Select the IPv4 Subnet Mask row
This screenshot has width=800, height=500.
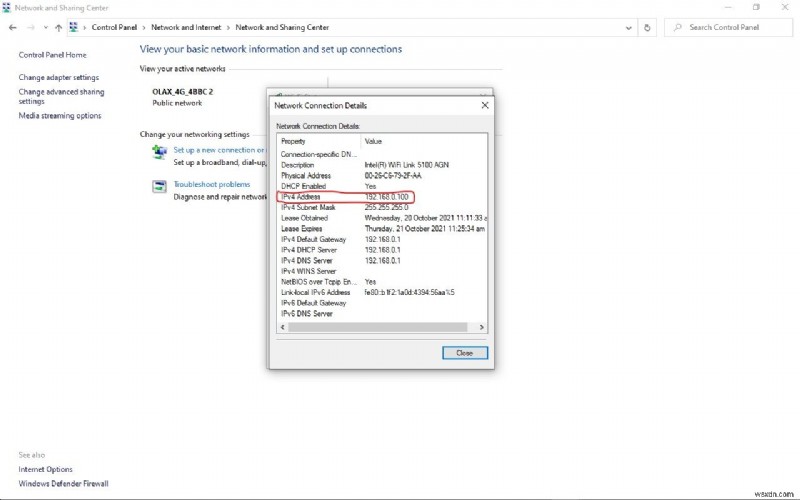click(x=382, y=208)
